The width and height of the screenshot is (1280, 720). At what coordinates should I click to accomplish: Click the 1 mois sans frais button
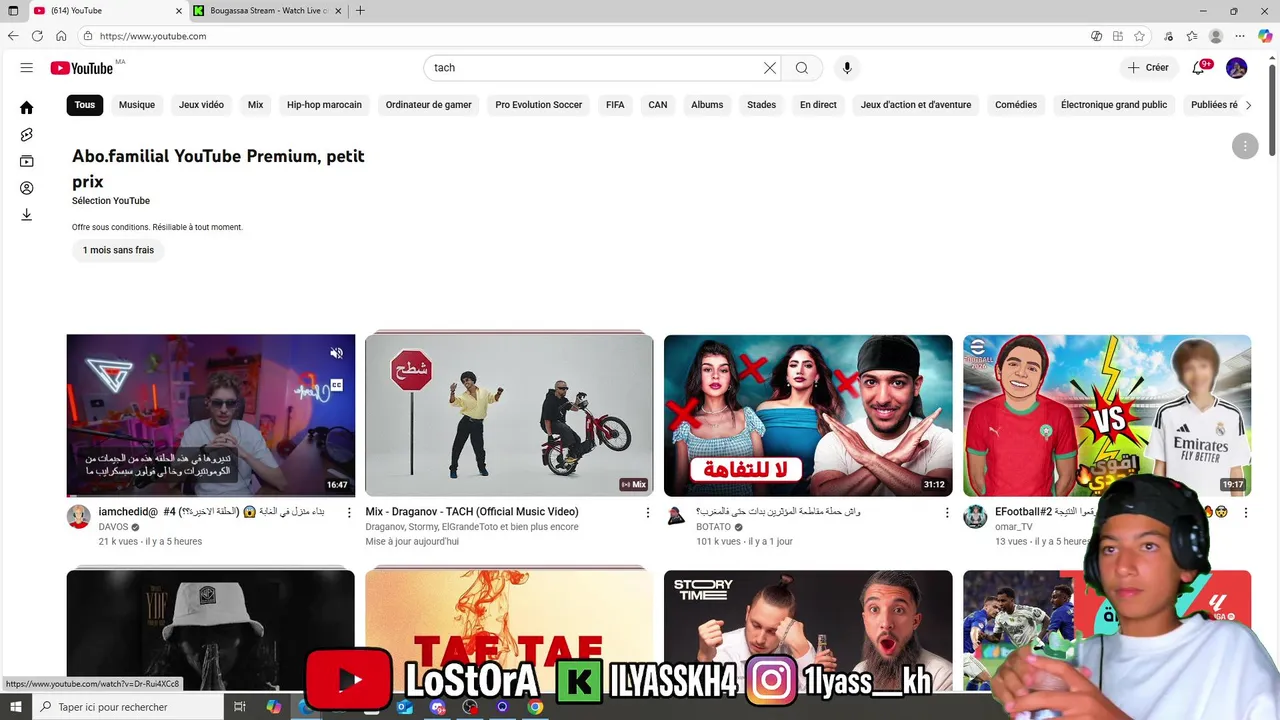pos(118,250)
